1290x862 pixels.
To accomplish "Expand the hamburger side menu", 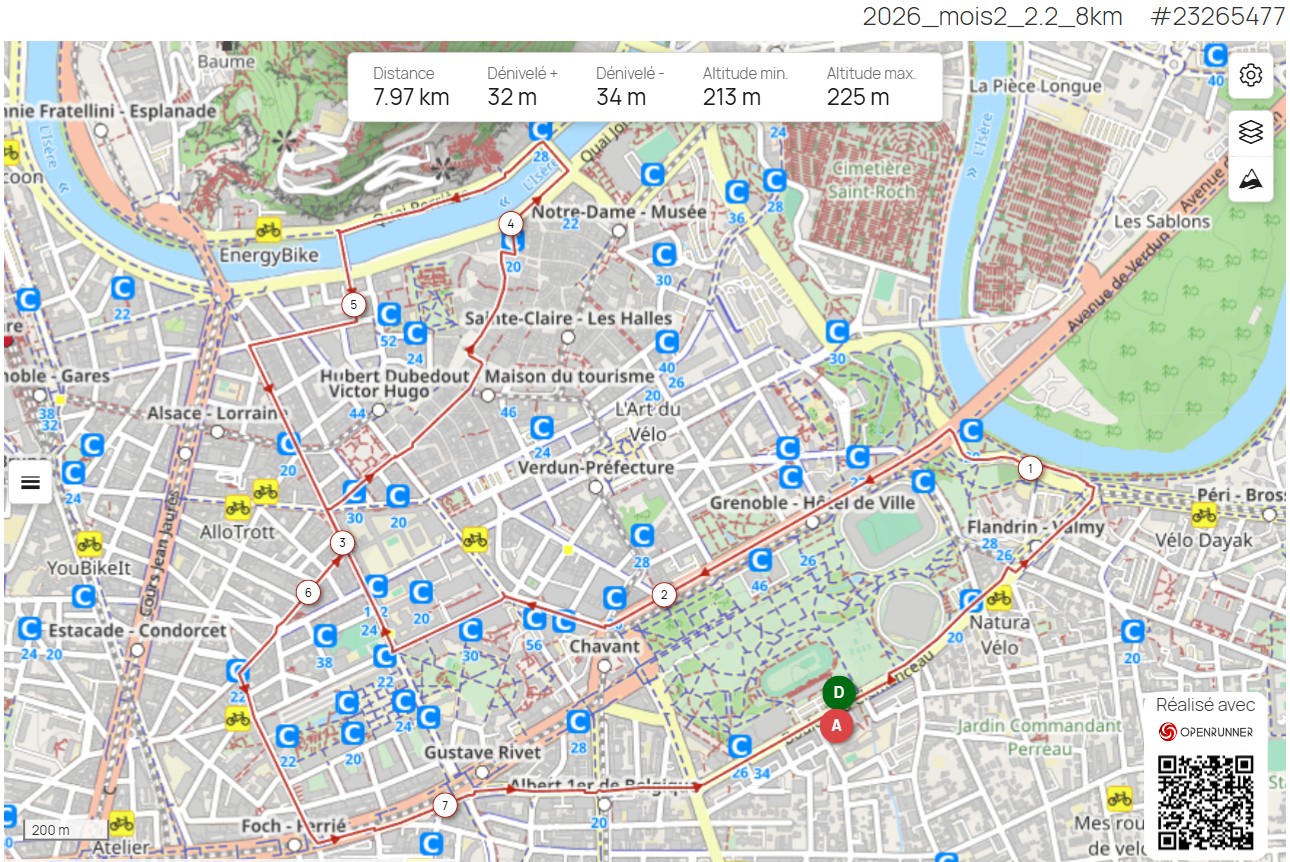I will point(30,483).
